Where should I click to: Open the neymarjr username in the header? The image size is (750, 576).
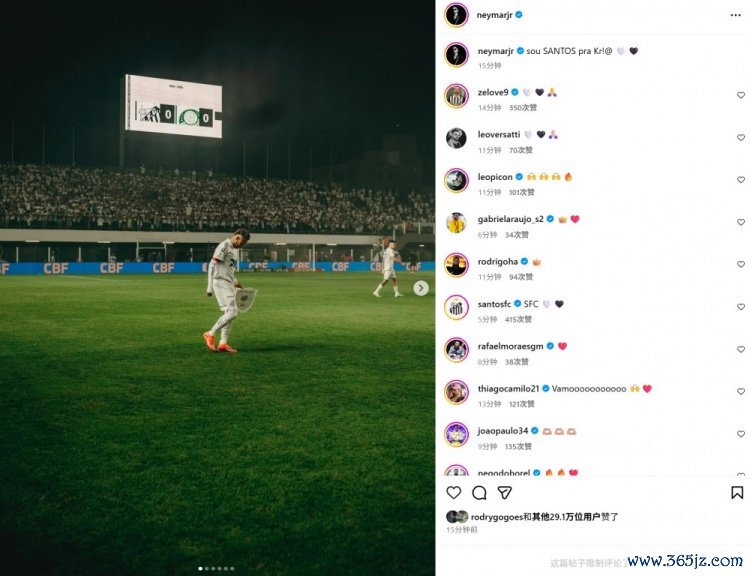tap(494, 15)
